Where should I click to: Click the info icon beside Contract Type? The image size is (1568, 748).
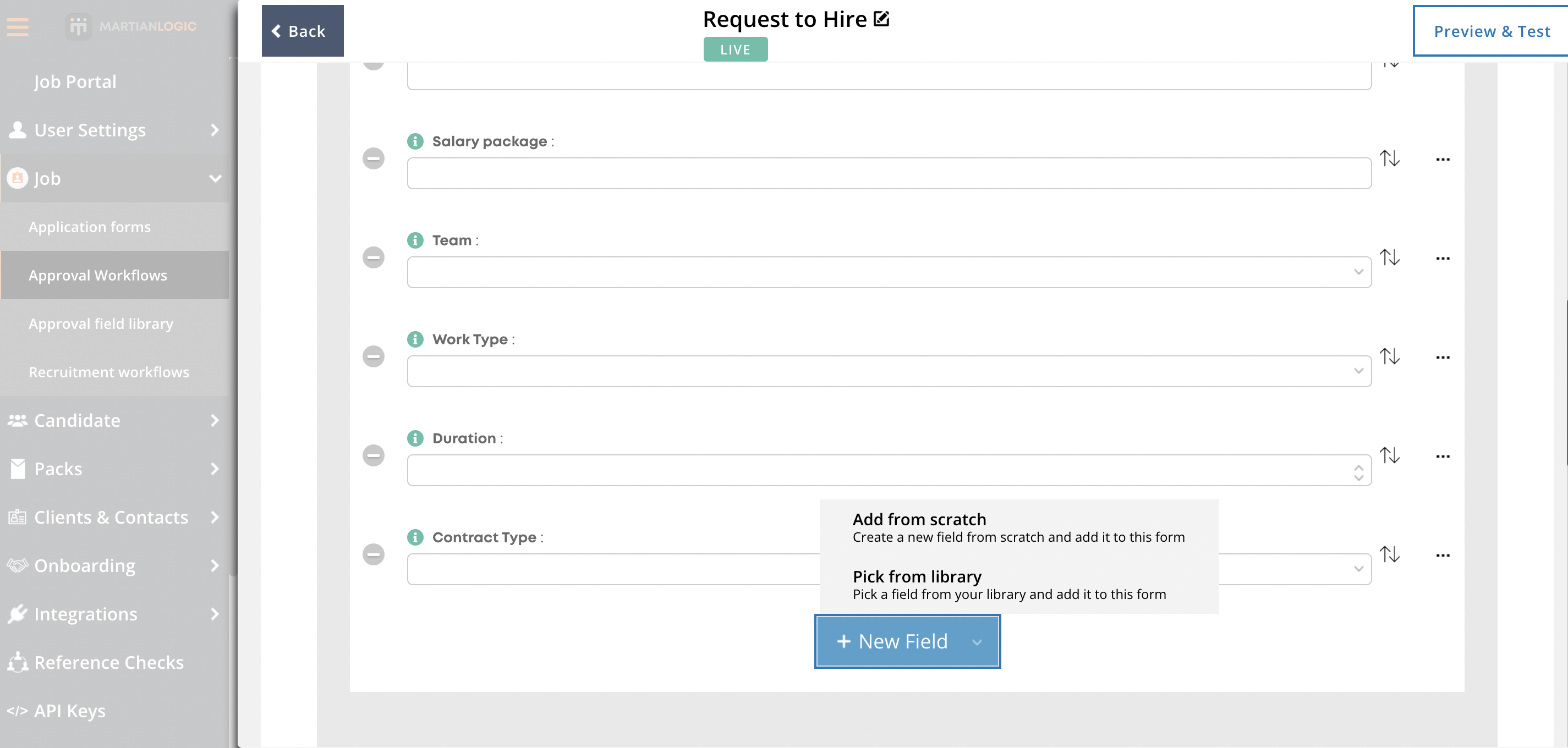(415, 537)
